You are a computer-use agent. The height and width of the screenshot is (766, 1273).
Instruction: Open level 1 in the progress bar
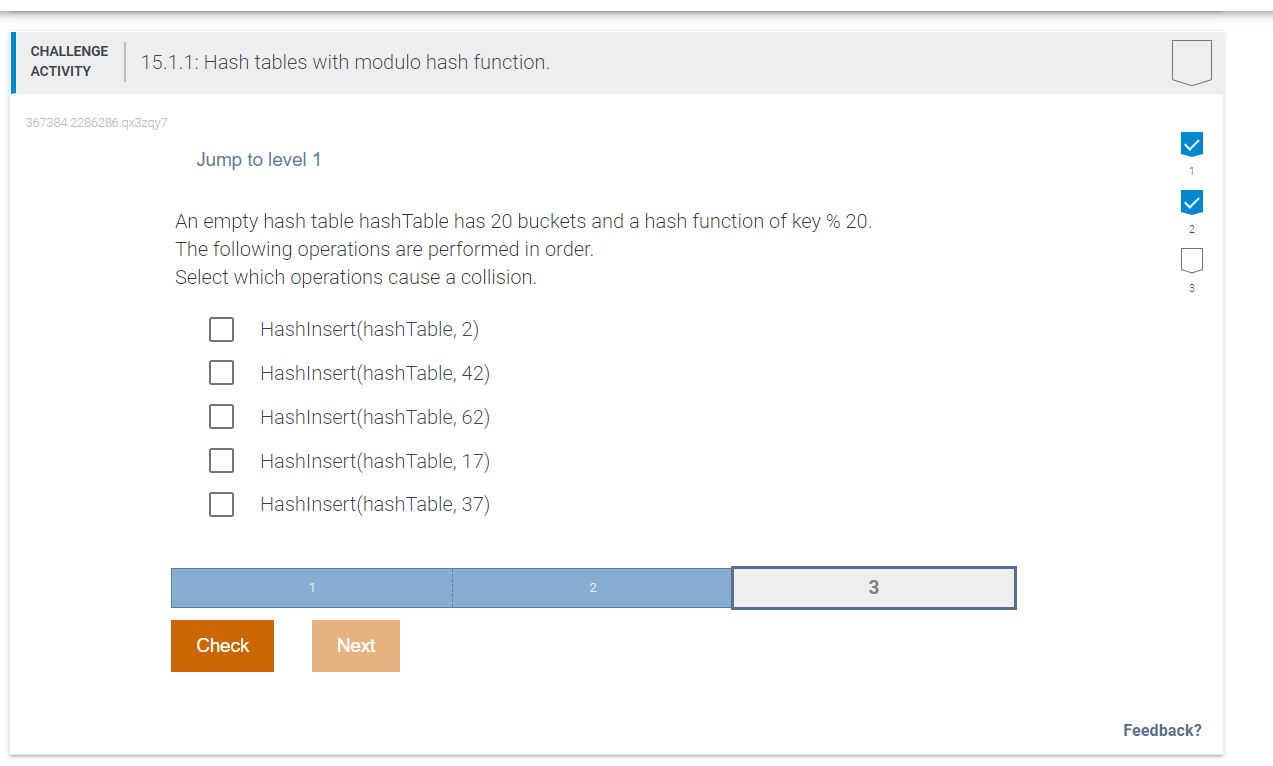click(x=310, y=587)
